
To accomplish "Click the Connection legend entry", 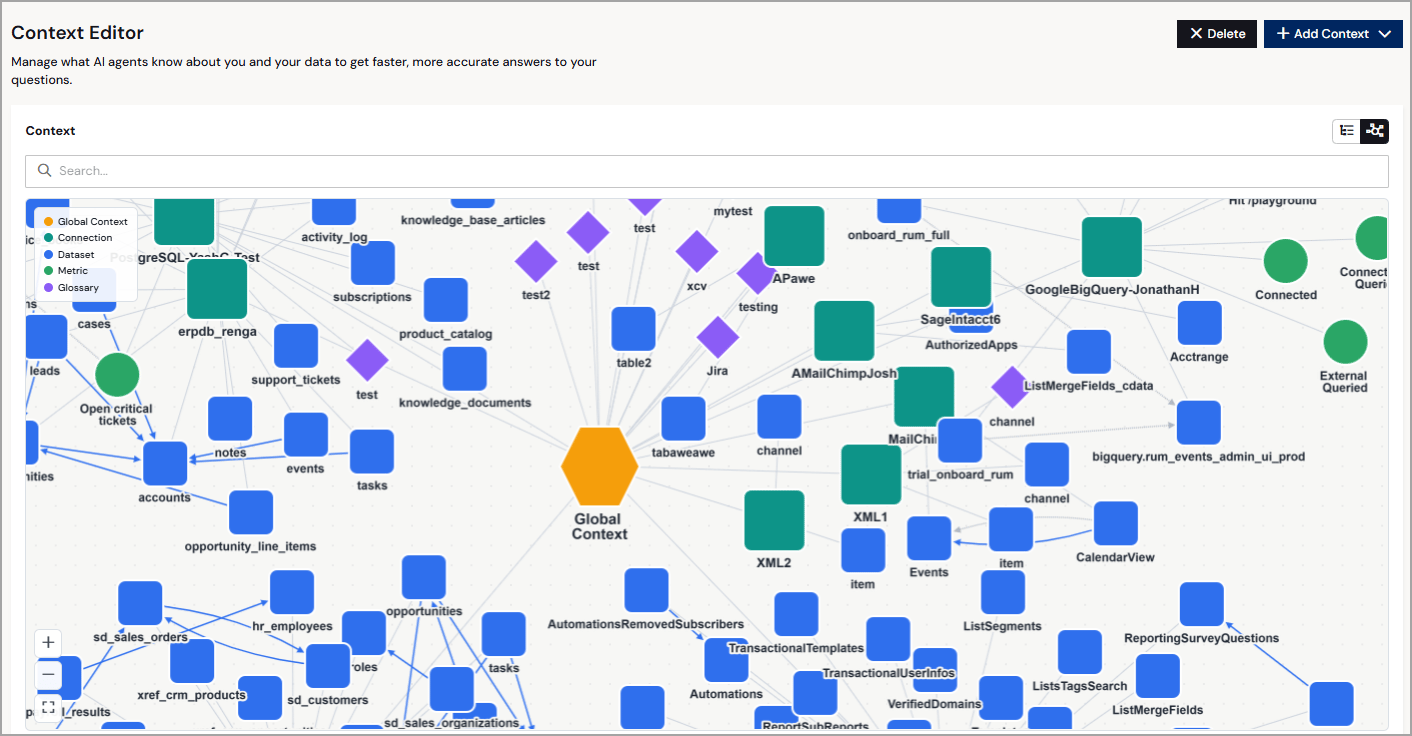I will click(77, 238).
